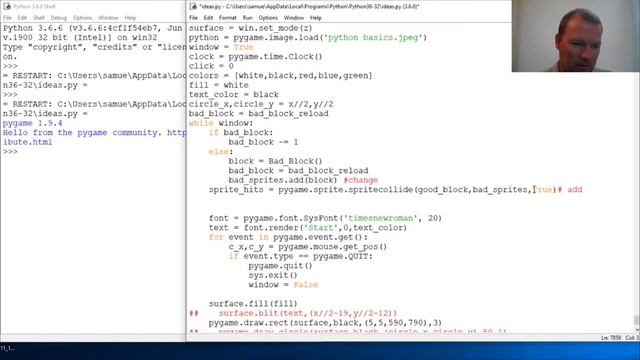This screenshot has height=360, width=640.
Task: Open Options menu in ideas.py editor
Action: point(268,18)
